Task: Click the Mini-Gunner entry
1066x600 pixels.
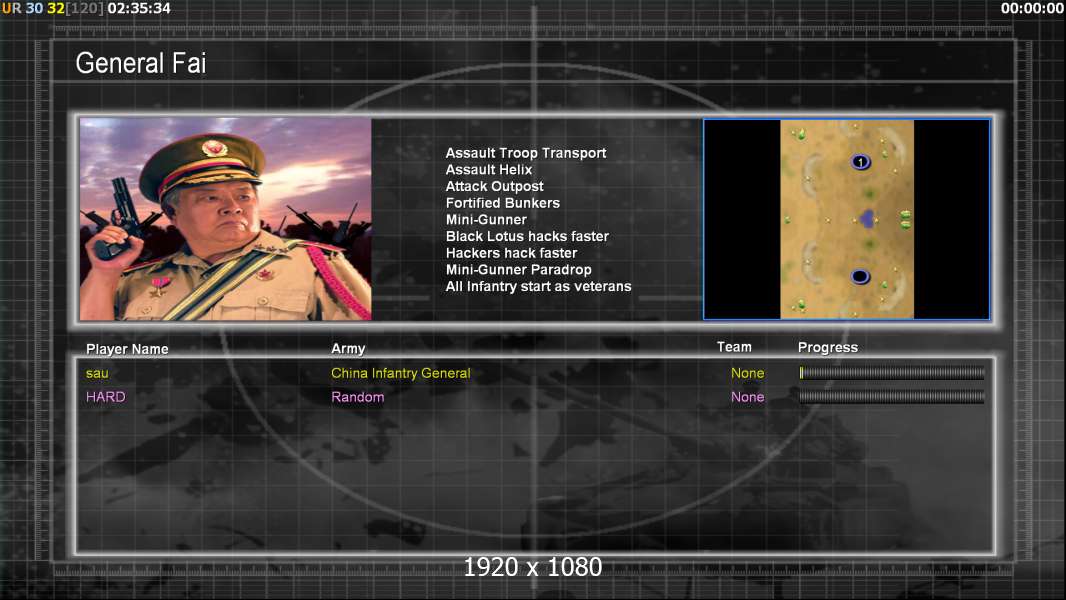Action: pos(486,219)
